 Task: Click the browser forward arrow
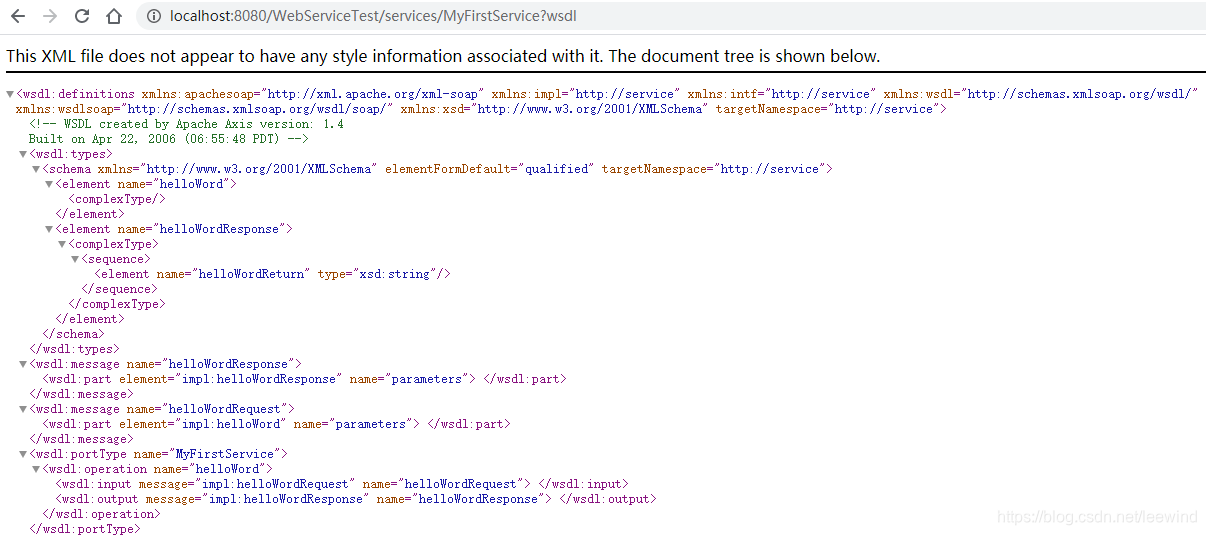pos(50,16)
